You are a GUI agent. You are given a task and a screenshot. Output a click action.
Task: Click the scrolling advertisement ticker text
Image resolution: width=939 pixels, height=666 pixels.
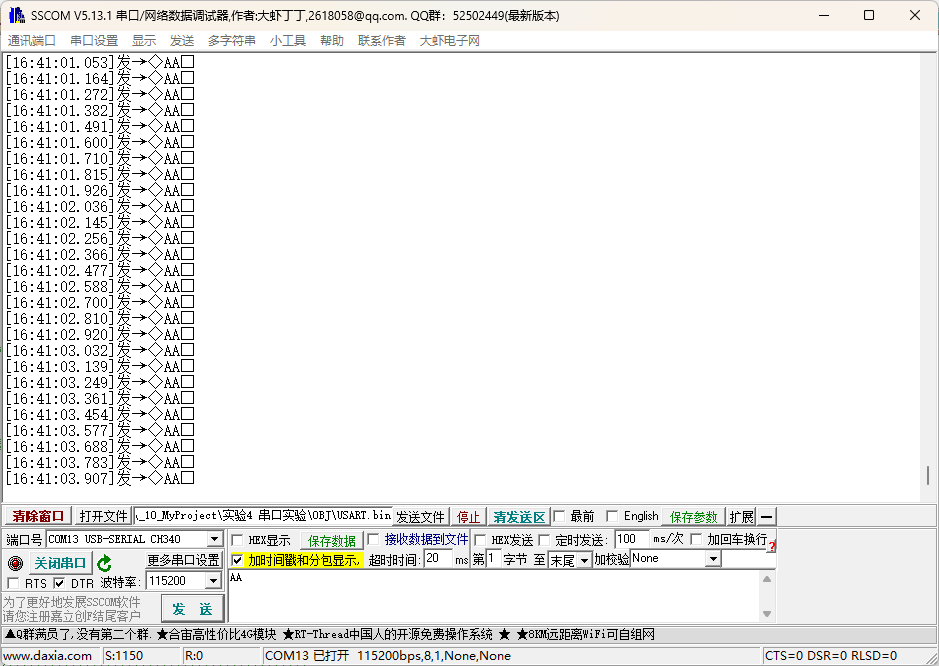[329, 634]
